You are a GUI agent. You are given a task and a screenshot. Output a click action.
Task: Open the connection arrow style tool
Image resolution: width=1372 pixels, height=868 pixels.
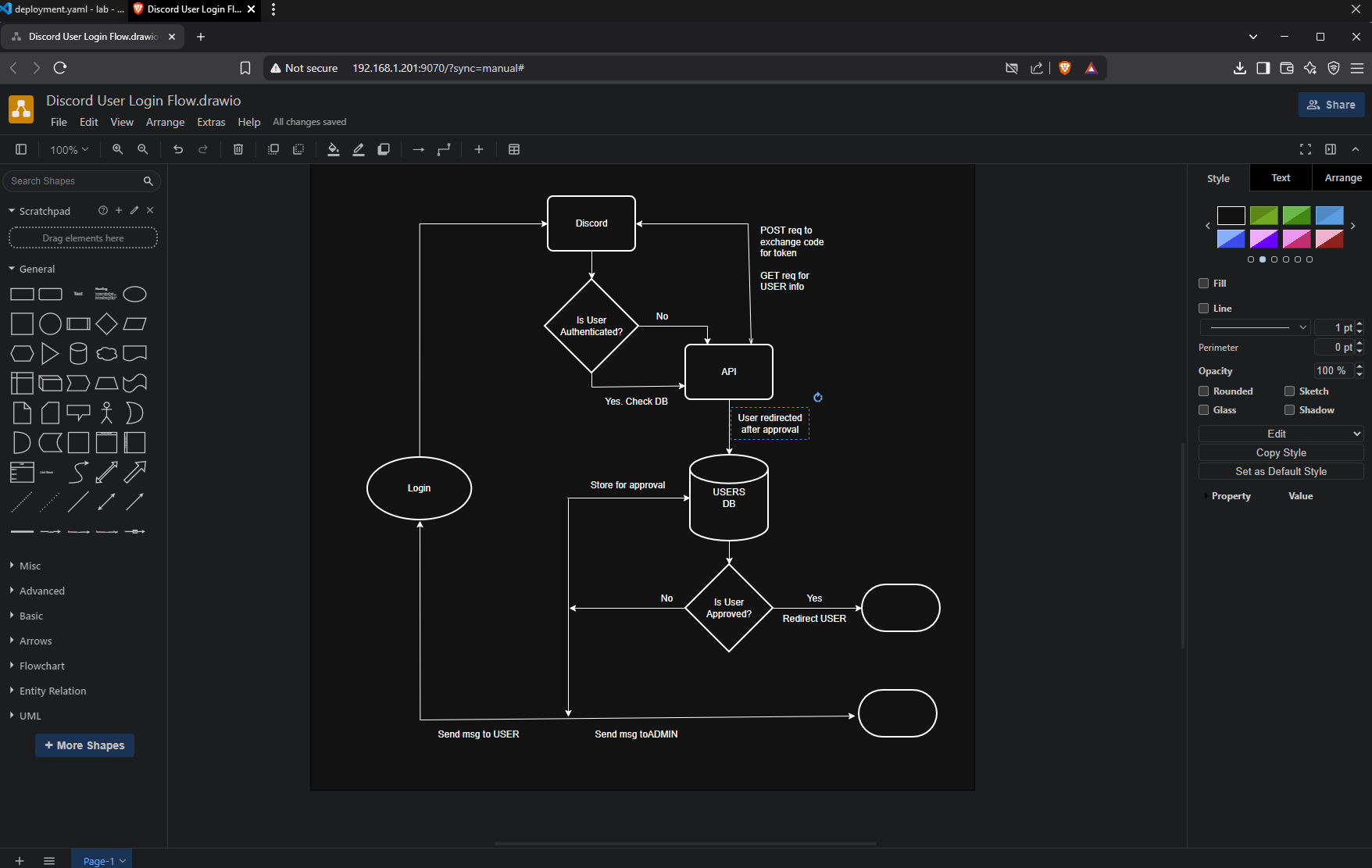click(x=419, y=149)
